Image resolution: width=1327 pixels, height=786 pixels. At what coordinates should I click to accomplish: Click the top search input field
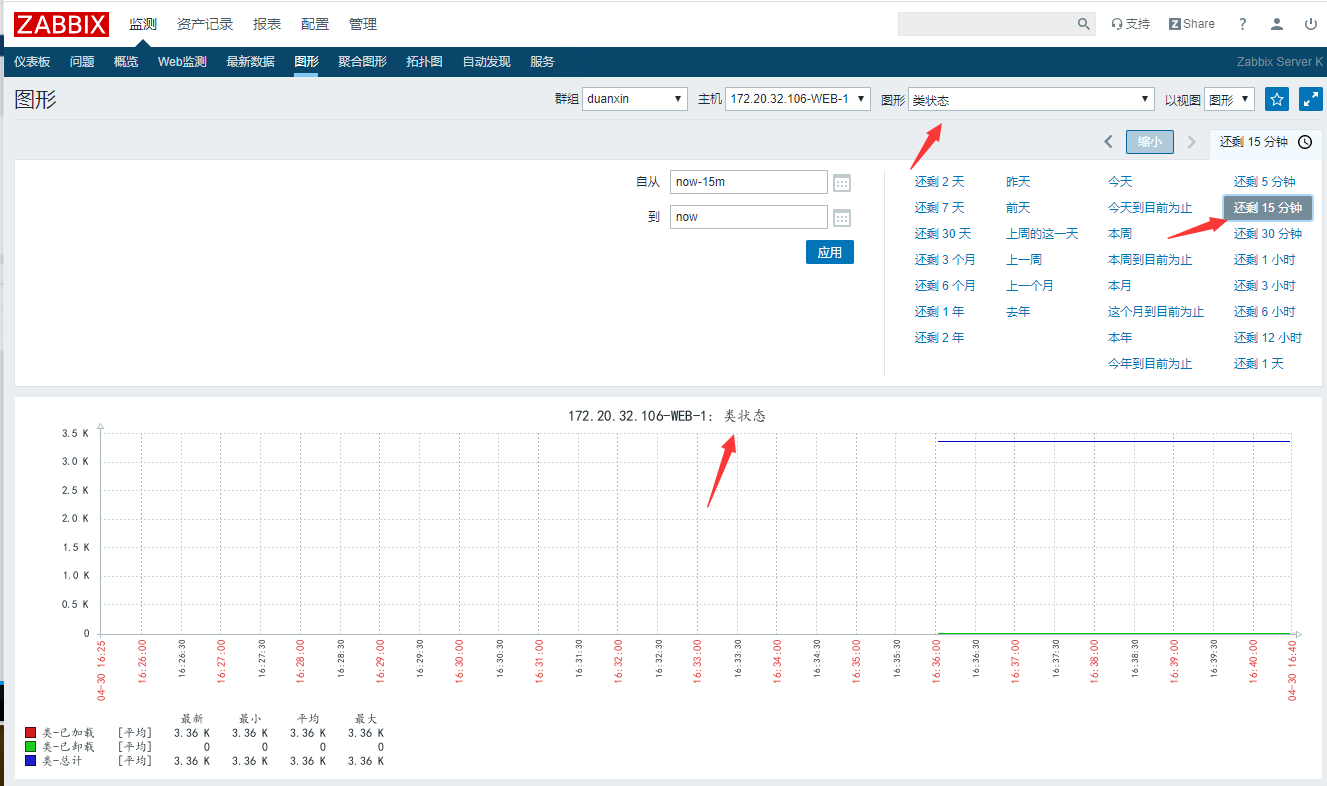[985, 24]
